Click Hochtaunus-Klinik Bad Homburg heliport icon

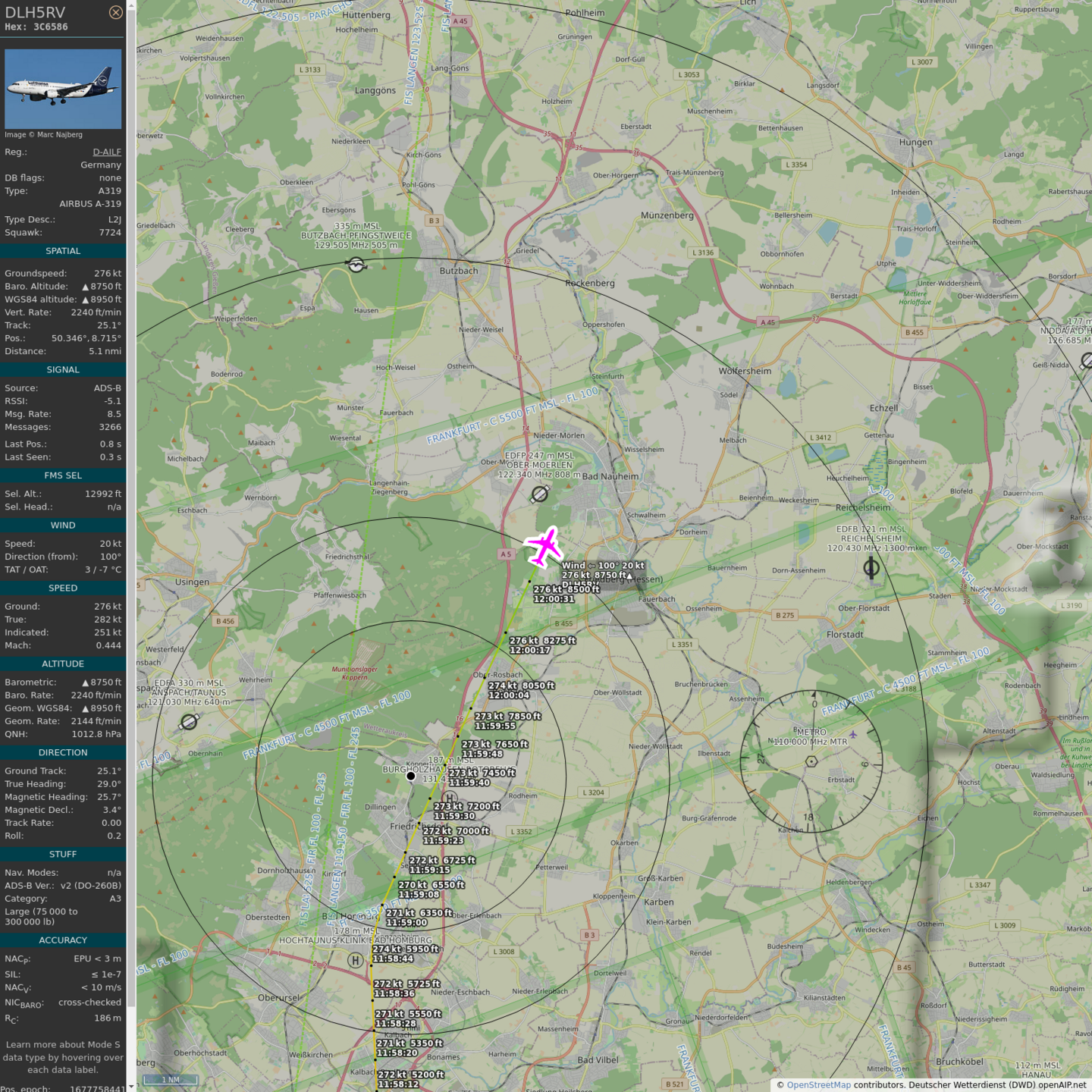tap(355, 961)
